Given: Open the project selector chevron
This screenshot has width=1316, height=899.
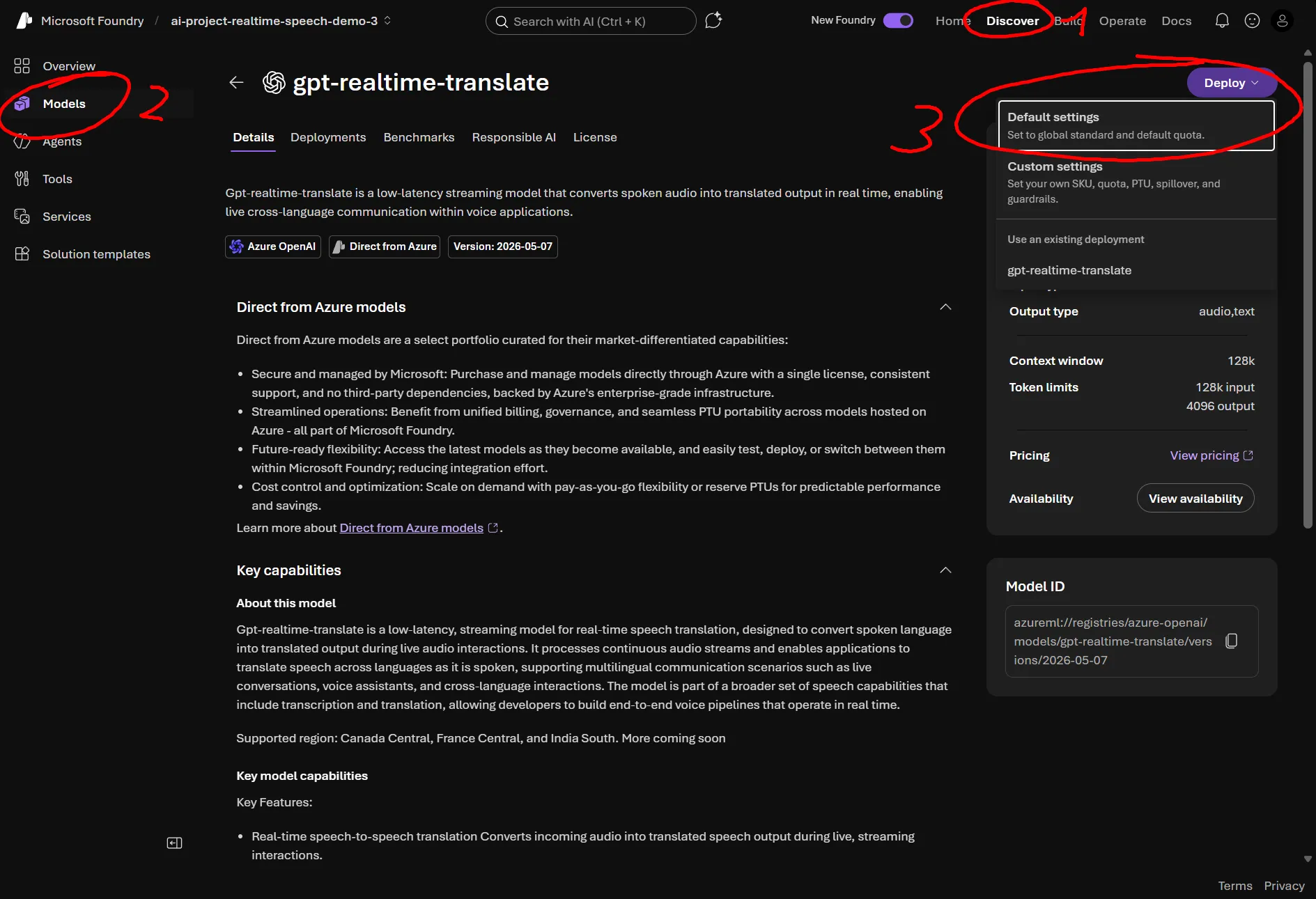Looking at the screenshot, I should click(387, 21).
